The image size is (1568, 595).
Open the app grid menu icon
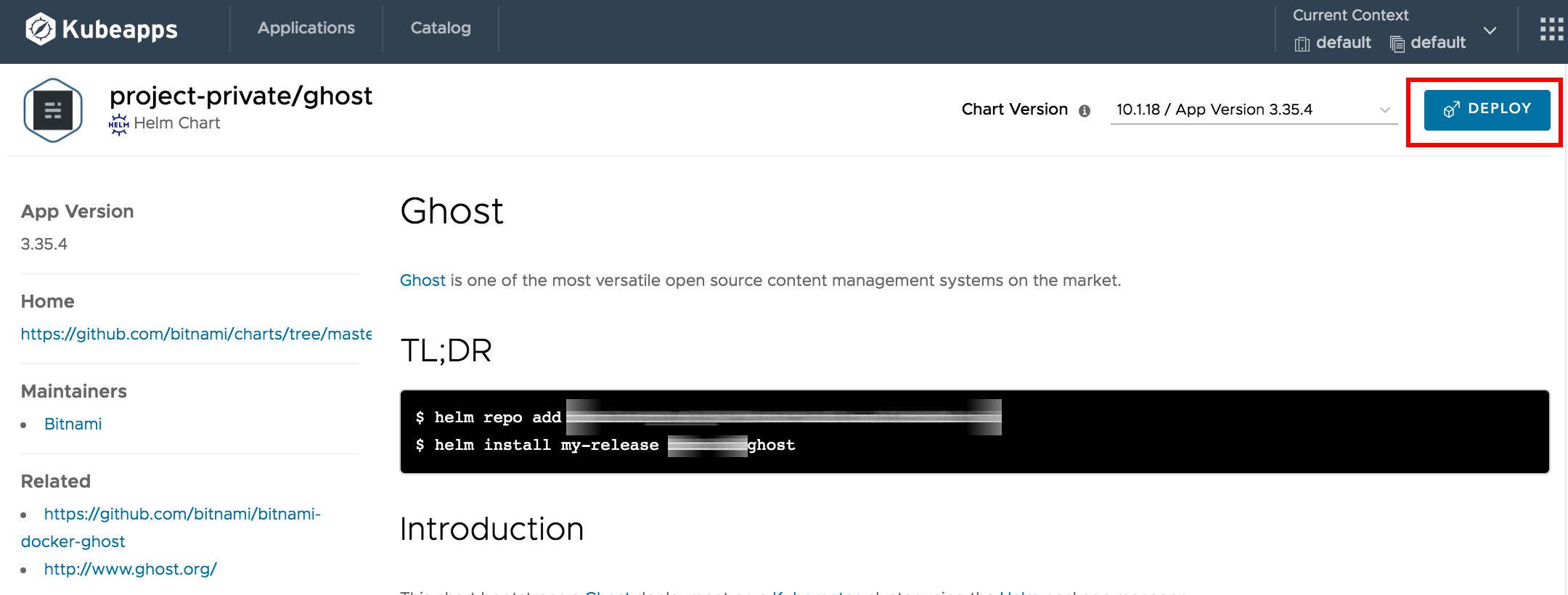[1551, 29]
